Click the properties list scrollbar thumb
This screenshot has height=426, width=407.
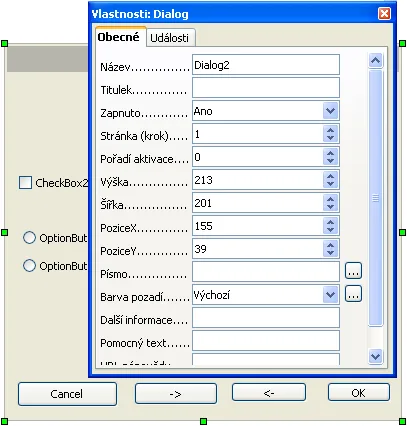[x=376, y=198]
